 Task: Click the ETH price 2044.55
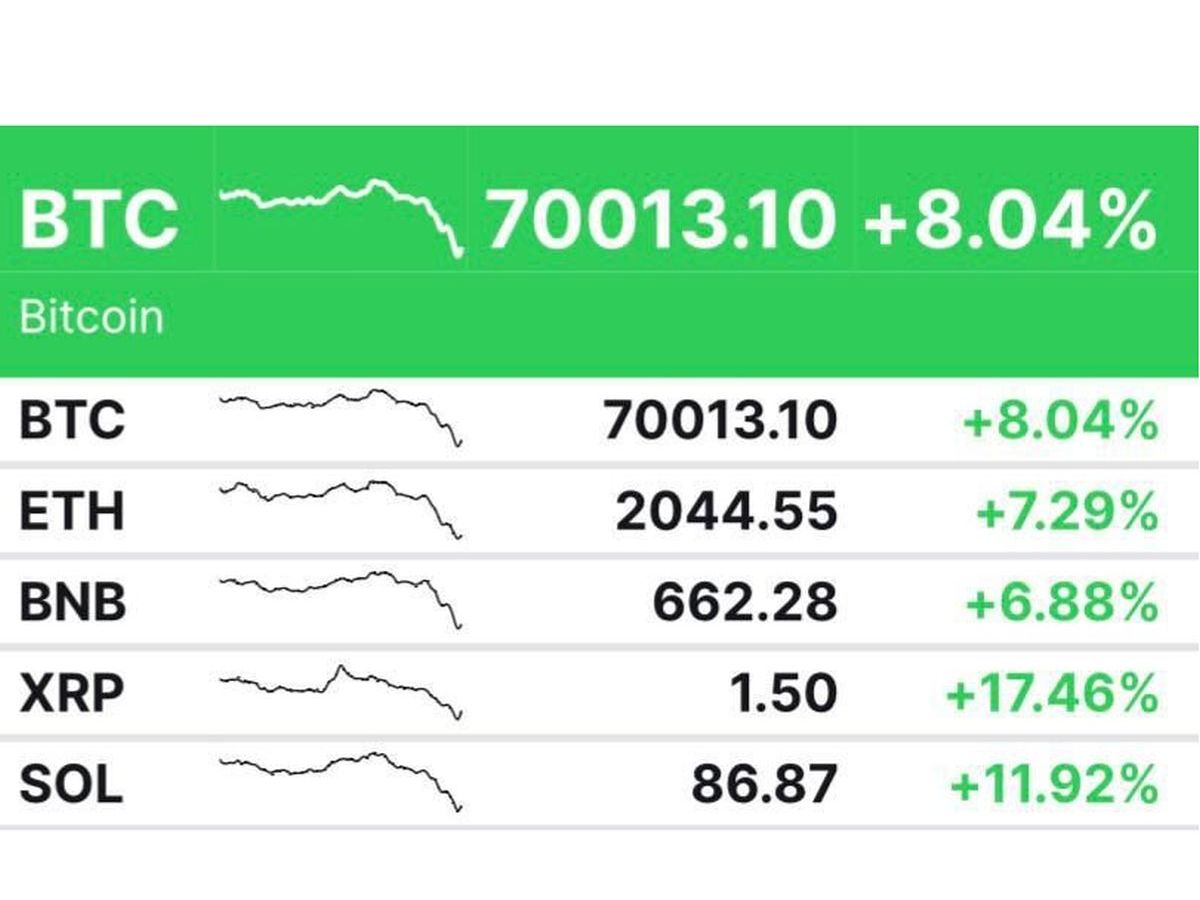click(x=726, y=511)
